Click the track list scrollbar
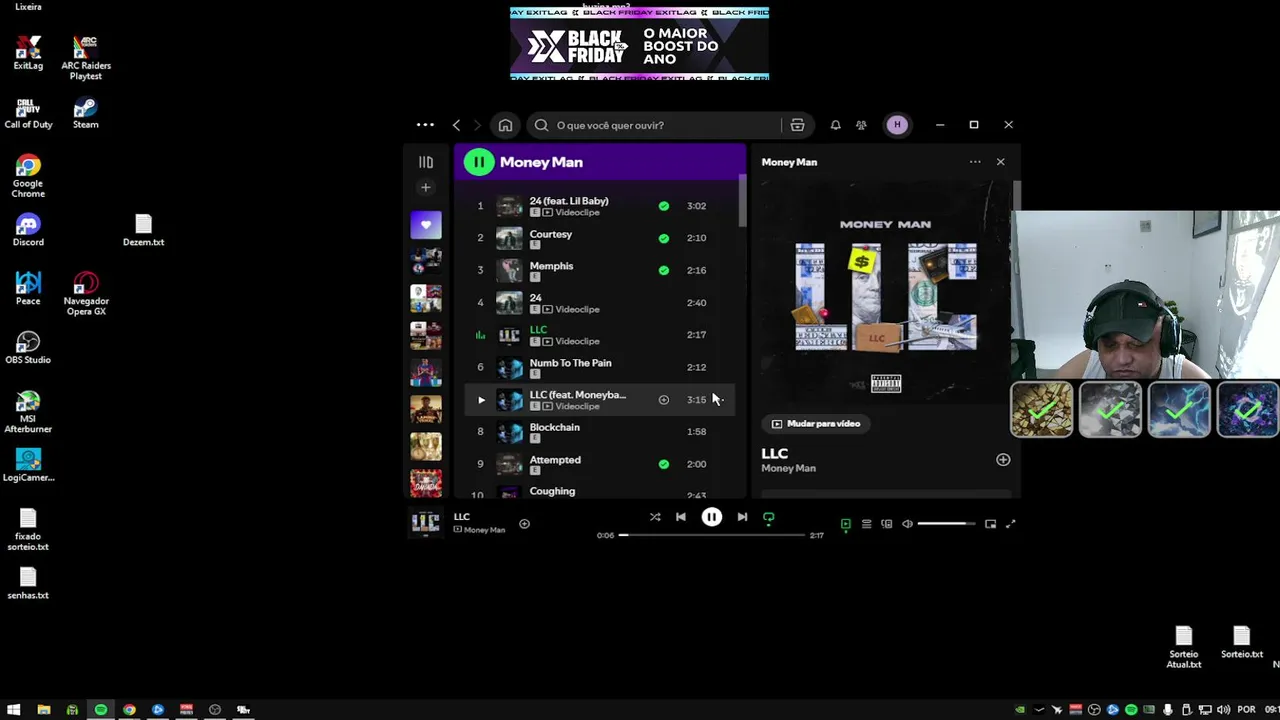Image resolution: width=1280 pixels, height=720 pixels. [x=742, y=200]
